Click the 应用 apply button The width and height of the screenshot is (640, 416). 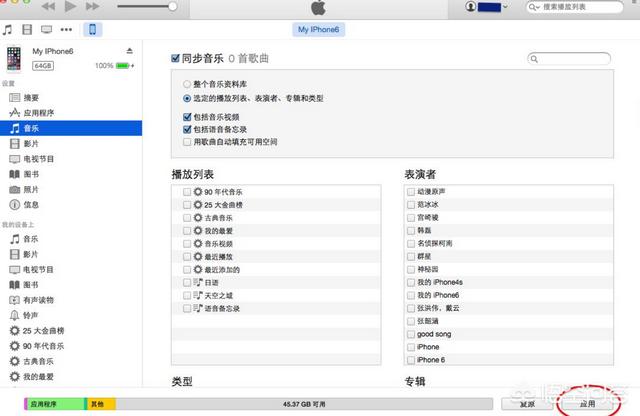coord(589,404)
